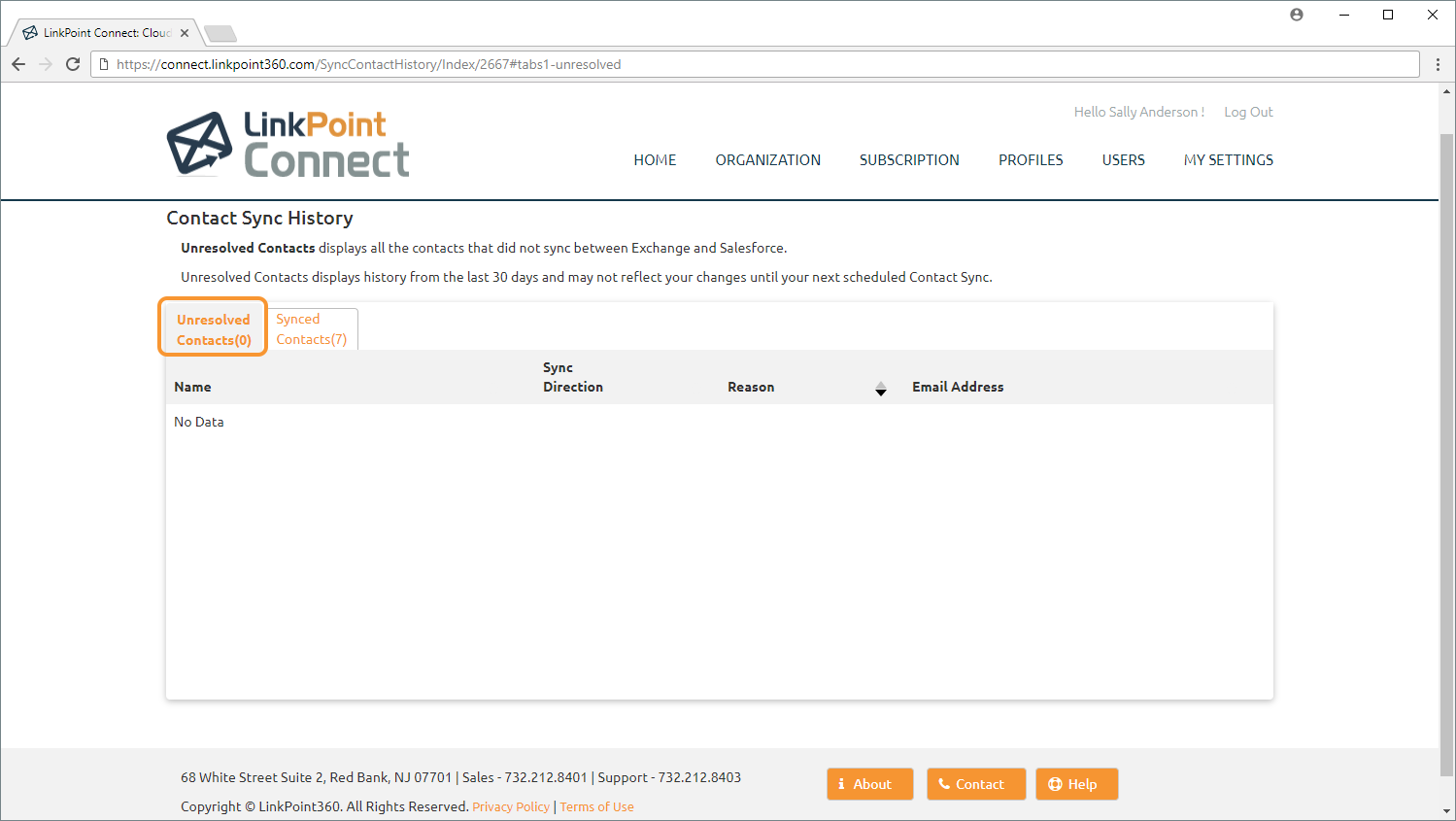Viewport: 1456px width, 821px height.
Task: Go back with the browser back arrow
Action: point(18,64)
